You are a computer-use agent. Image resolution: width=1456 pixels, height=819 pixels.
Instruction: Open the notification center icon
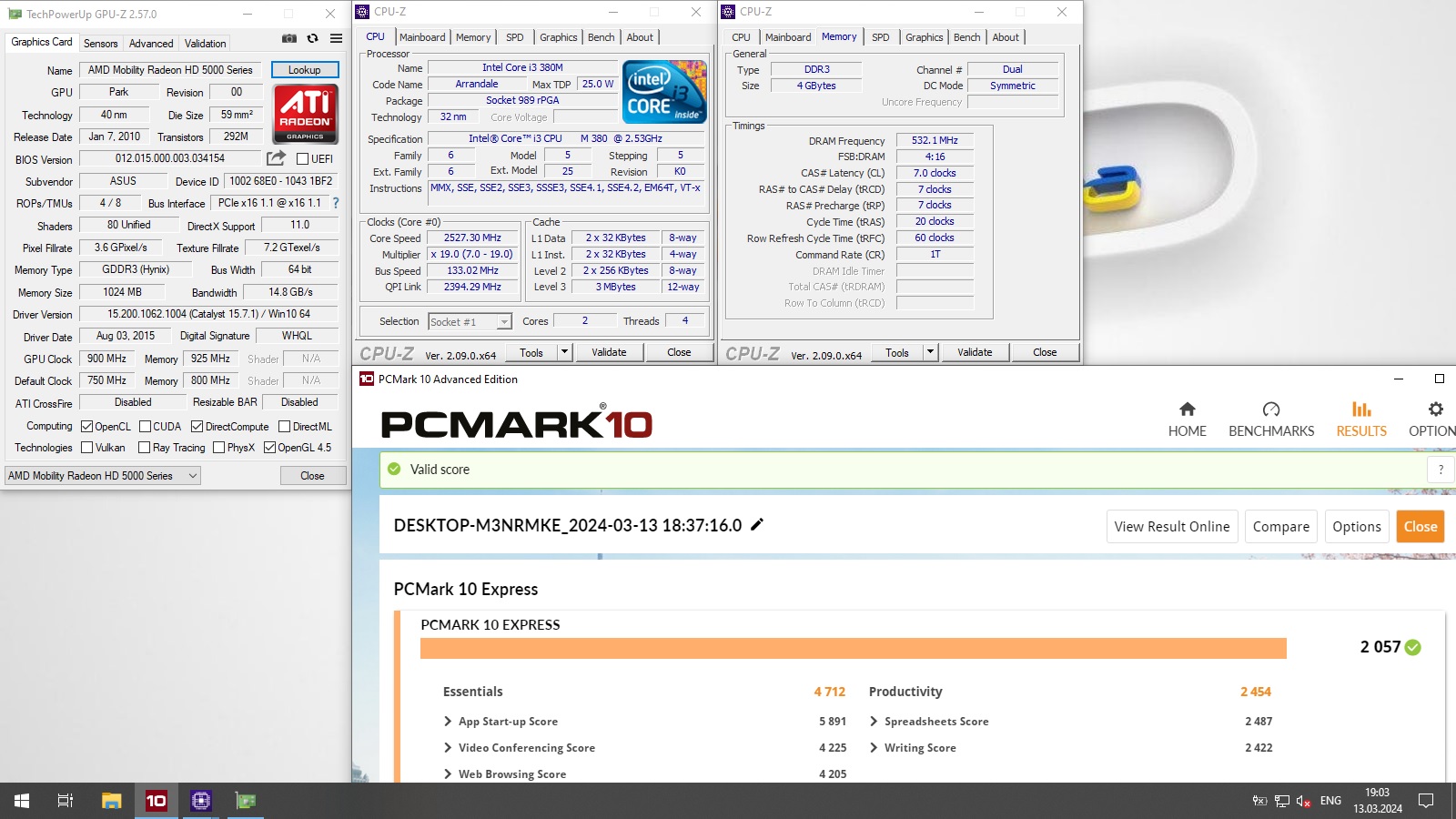[x=1426, y=801]
